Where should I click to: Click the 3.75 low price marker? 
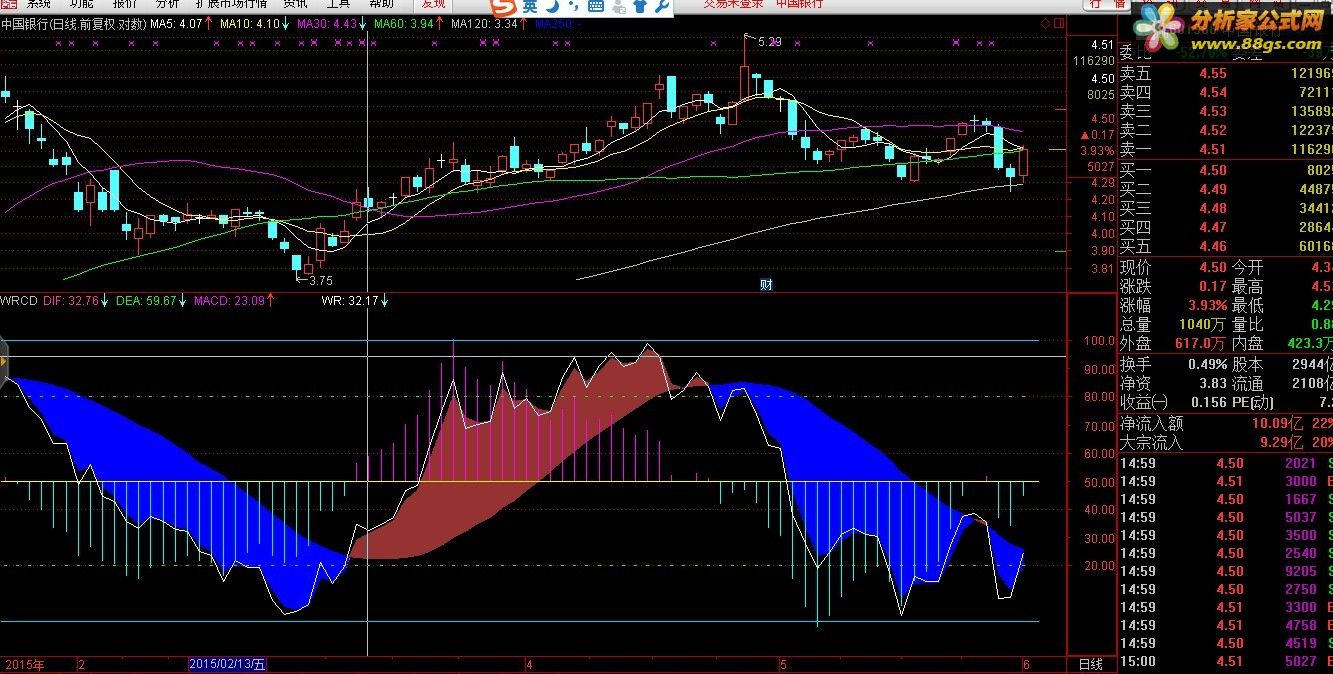click(x=320, y=281)
